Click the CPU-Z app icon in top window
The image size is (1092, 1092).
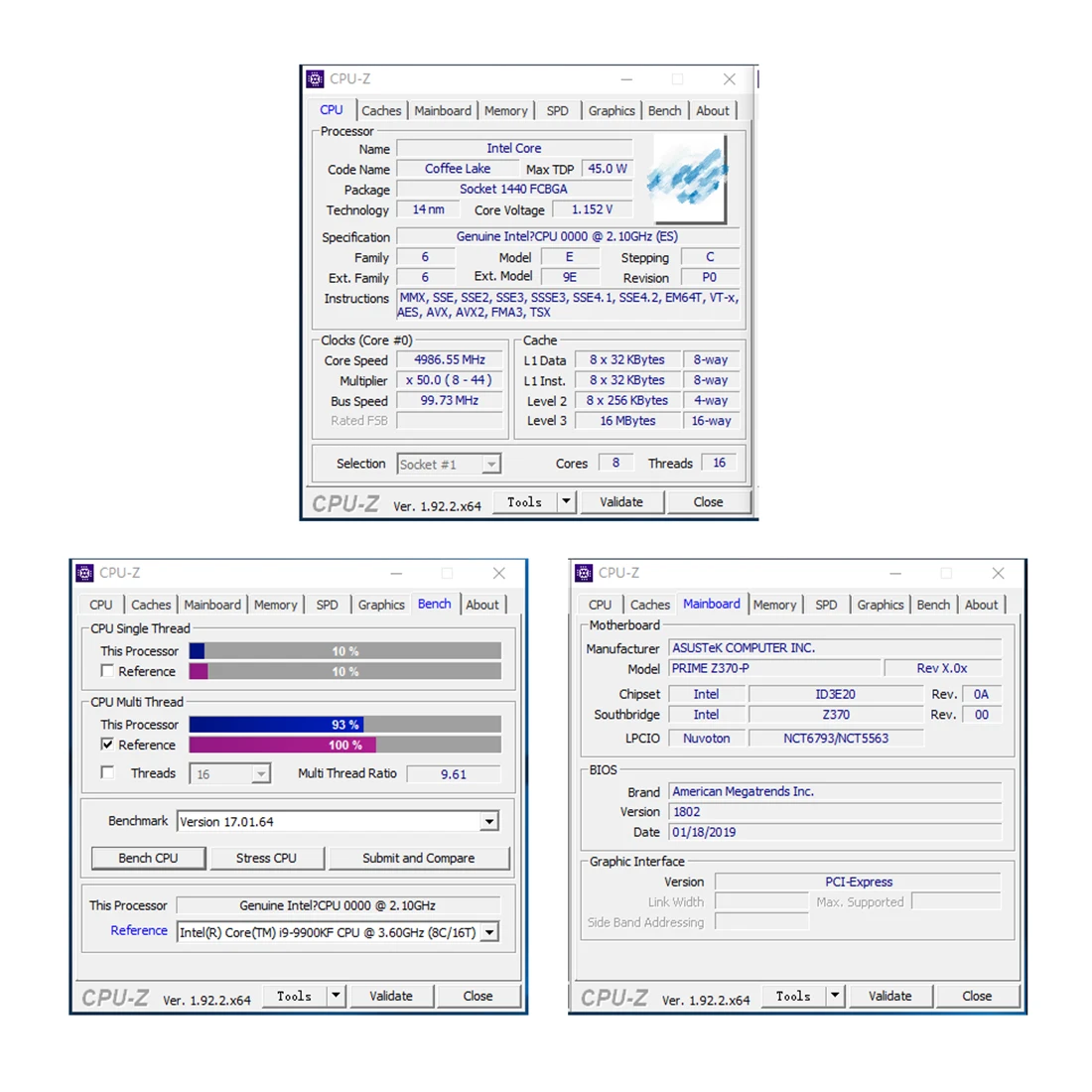pos(315,79)
